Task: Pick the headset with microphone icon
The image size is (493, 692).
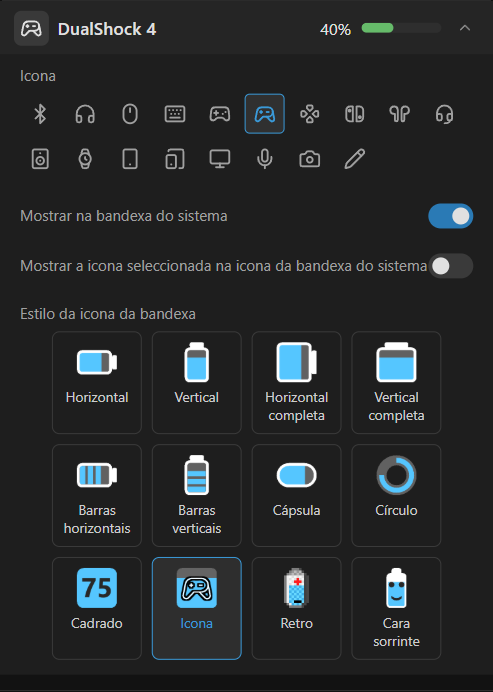Action: (x=444, y=114)
